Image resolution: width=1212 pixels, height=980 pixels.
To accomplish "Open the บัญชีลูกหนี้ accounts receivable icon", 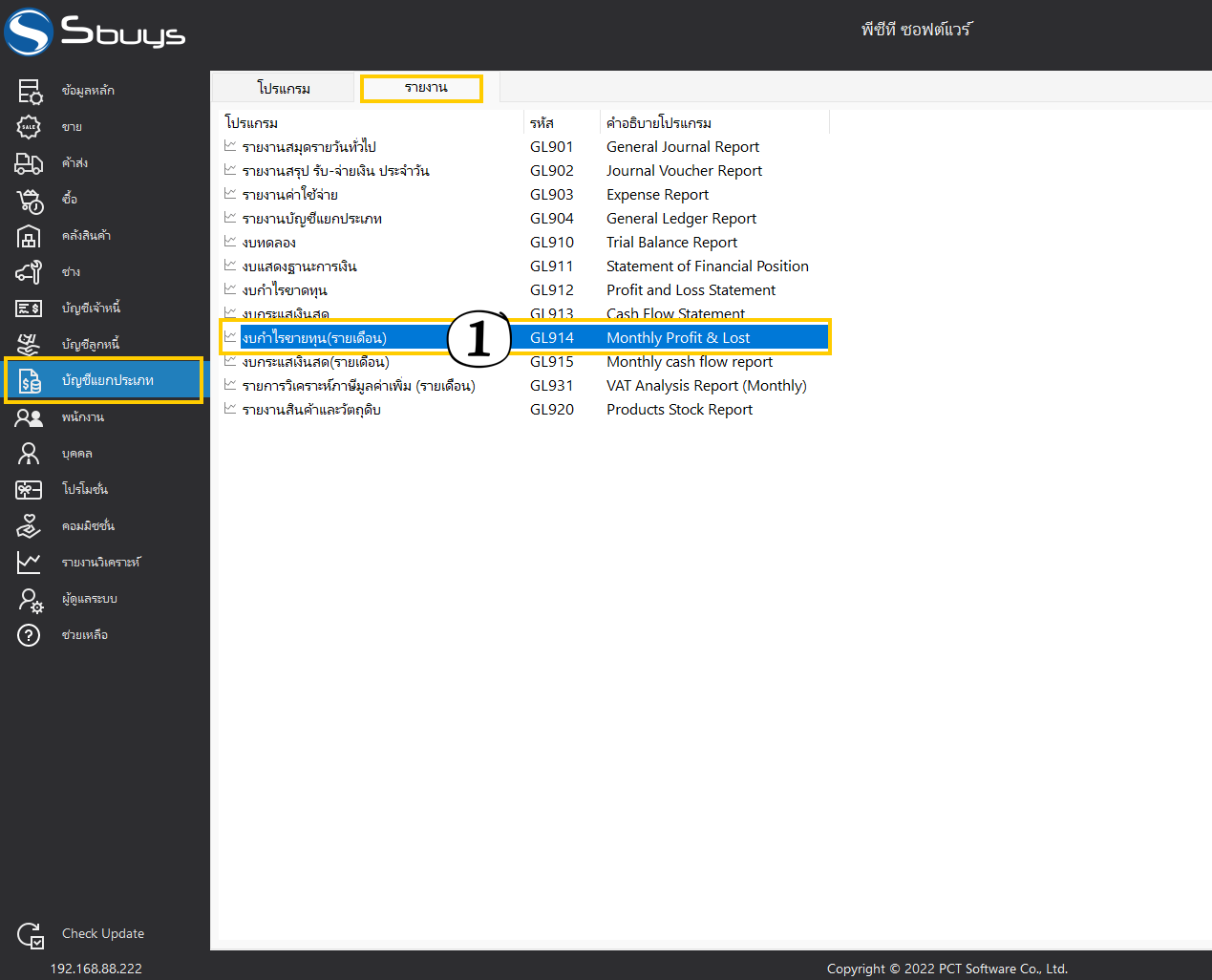I will point(30,345).
